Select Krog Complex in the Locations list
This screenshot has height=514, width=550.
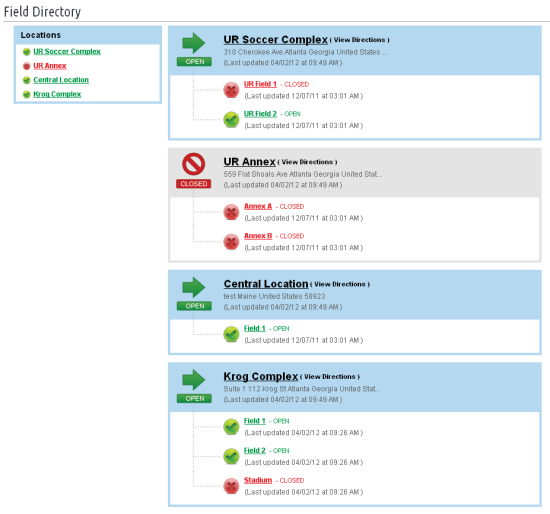[57, 94]
